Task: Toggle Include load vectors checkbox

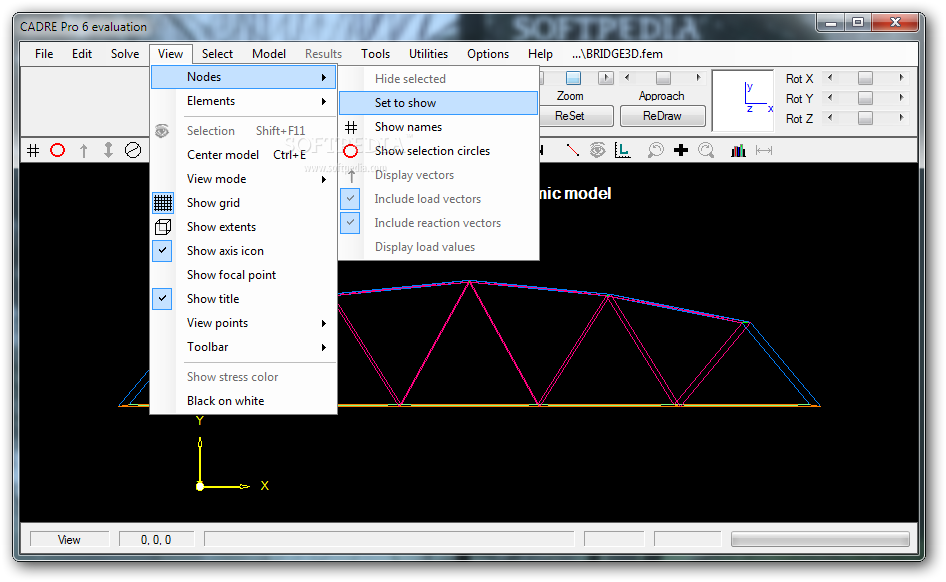Action: click(x=350, y=199)
